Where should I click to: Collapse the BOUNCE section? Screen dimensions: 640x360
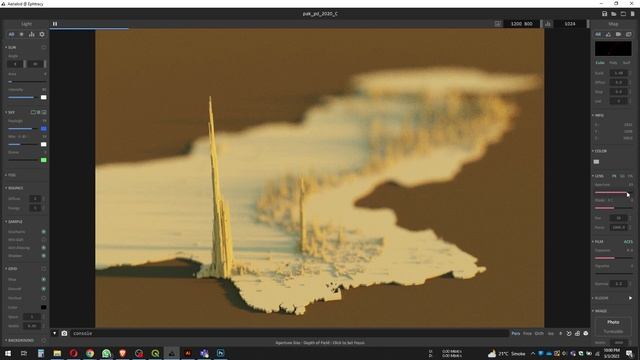click(14, 188)
